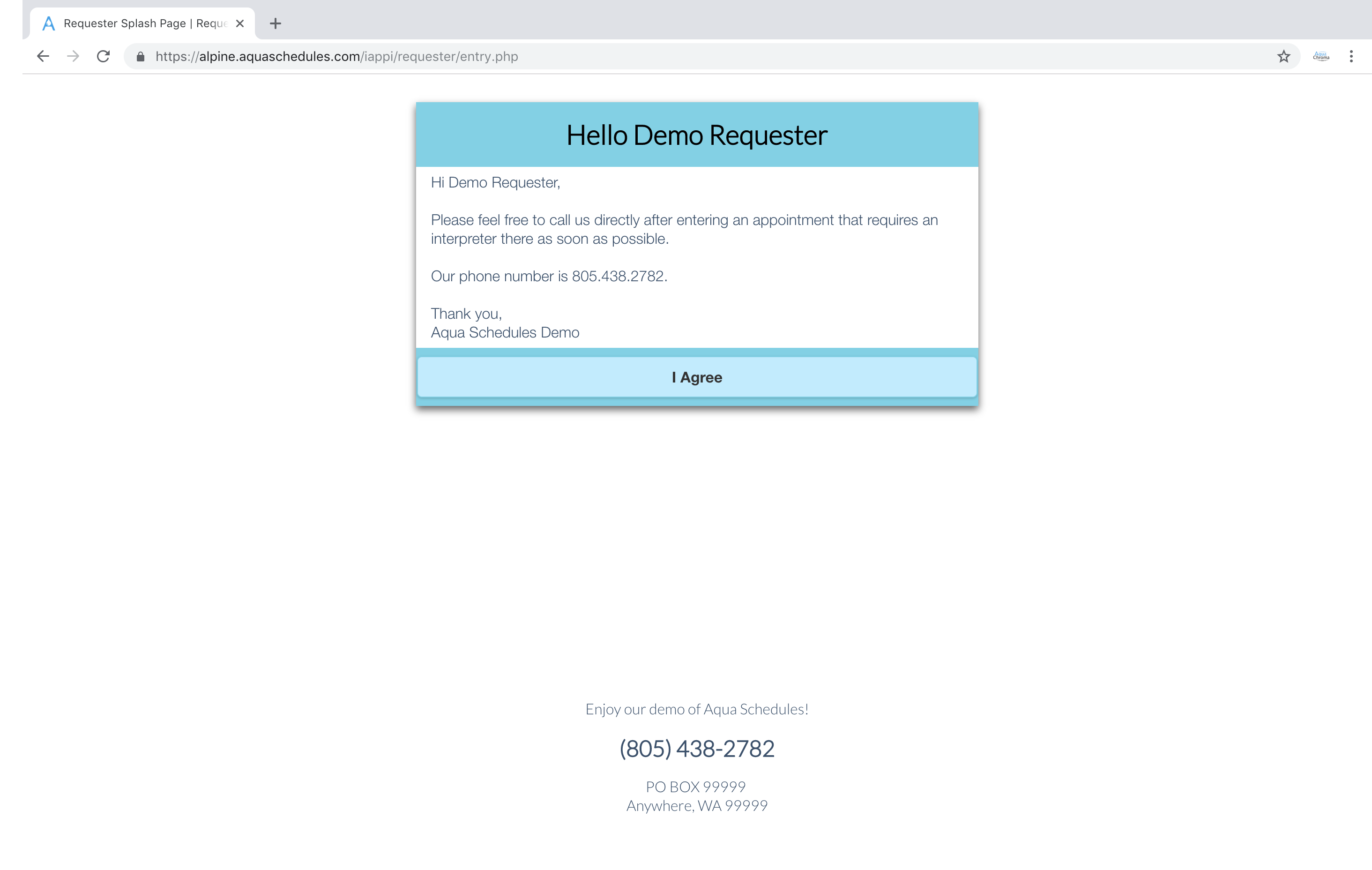Click the Enjoy our demo of Aqua Schedules! text

(697, 709)
